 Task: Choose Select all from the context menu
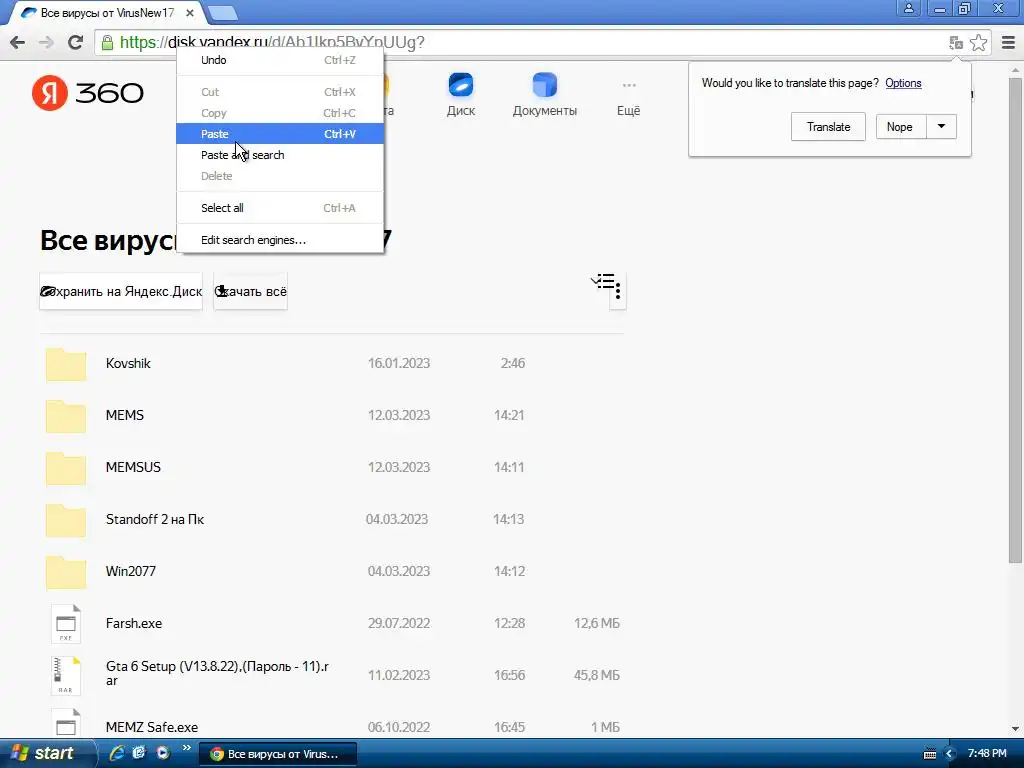pyautogui.click(x=280, y=208)
